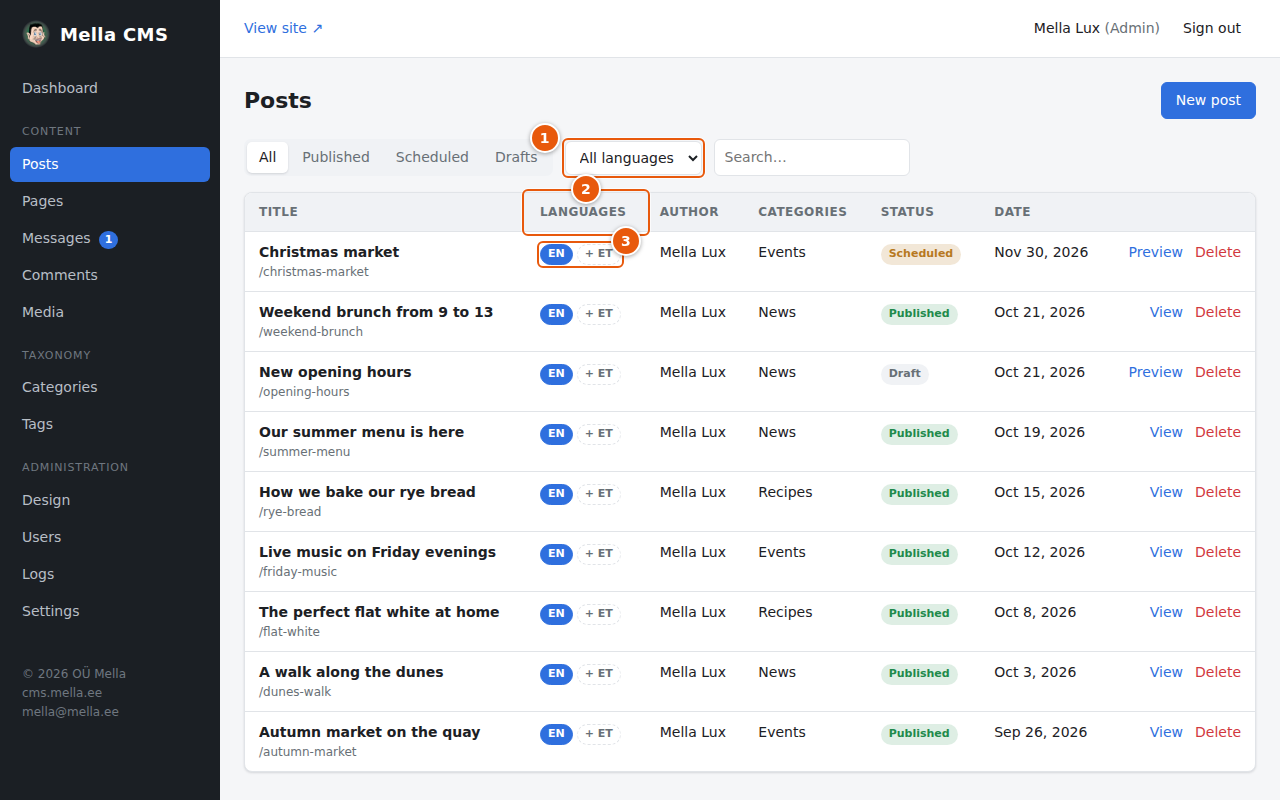
Task: Click the Mella CMS avatar logo
Action: [36, 34]
